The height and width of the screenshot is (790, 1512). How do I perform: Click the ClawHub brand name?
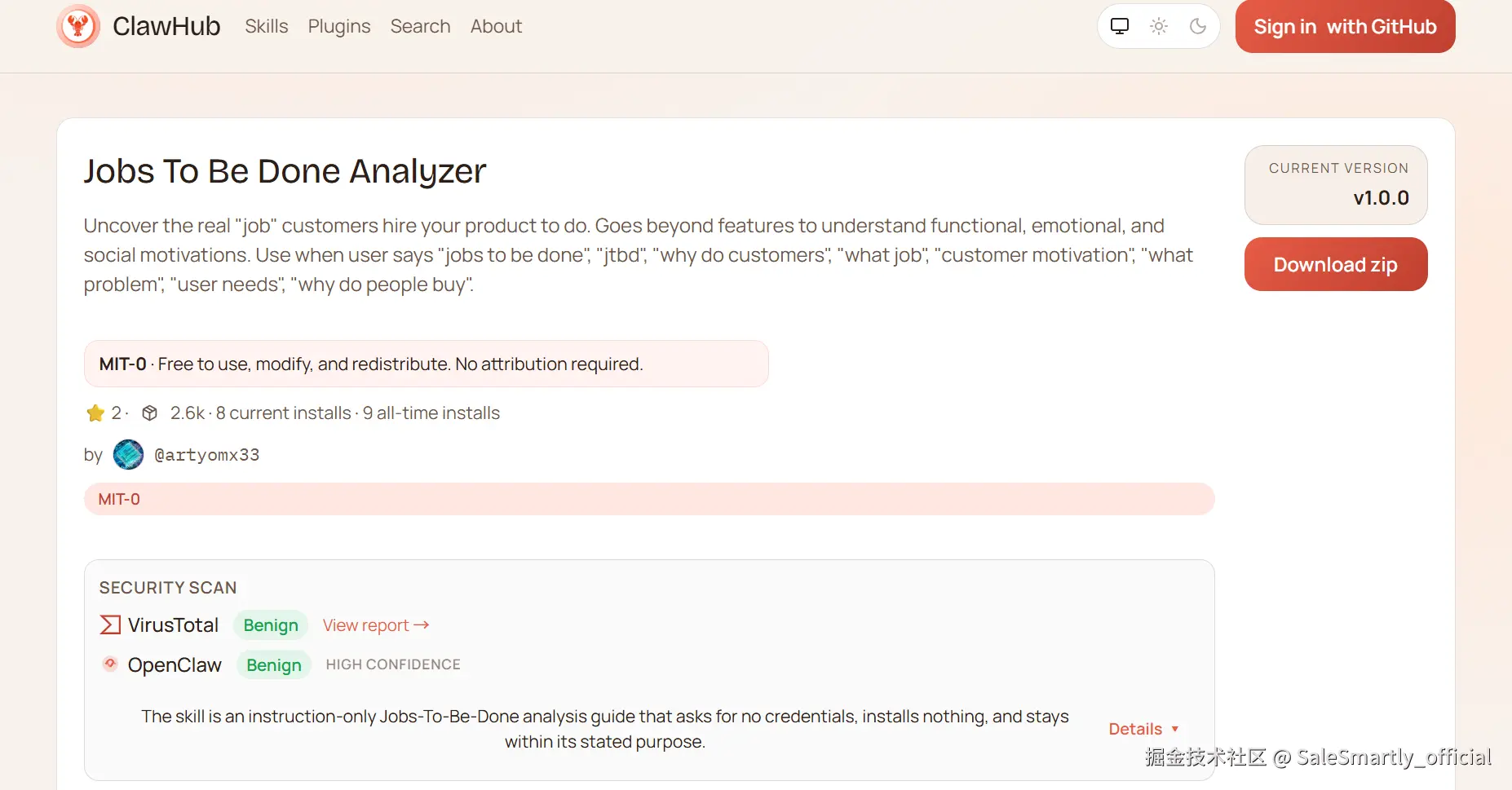166,26
